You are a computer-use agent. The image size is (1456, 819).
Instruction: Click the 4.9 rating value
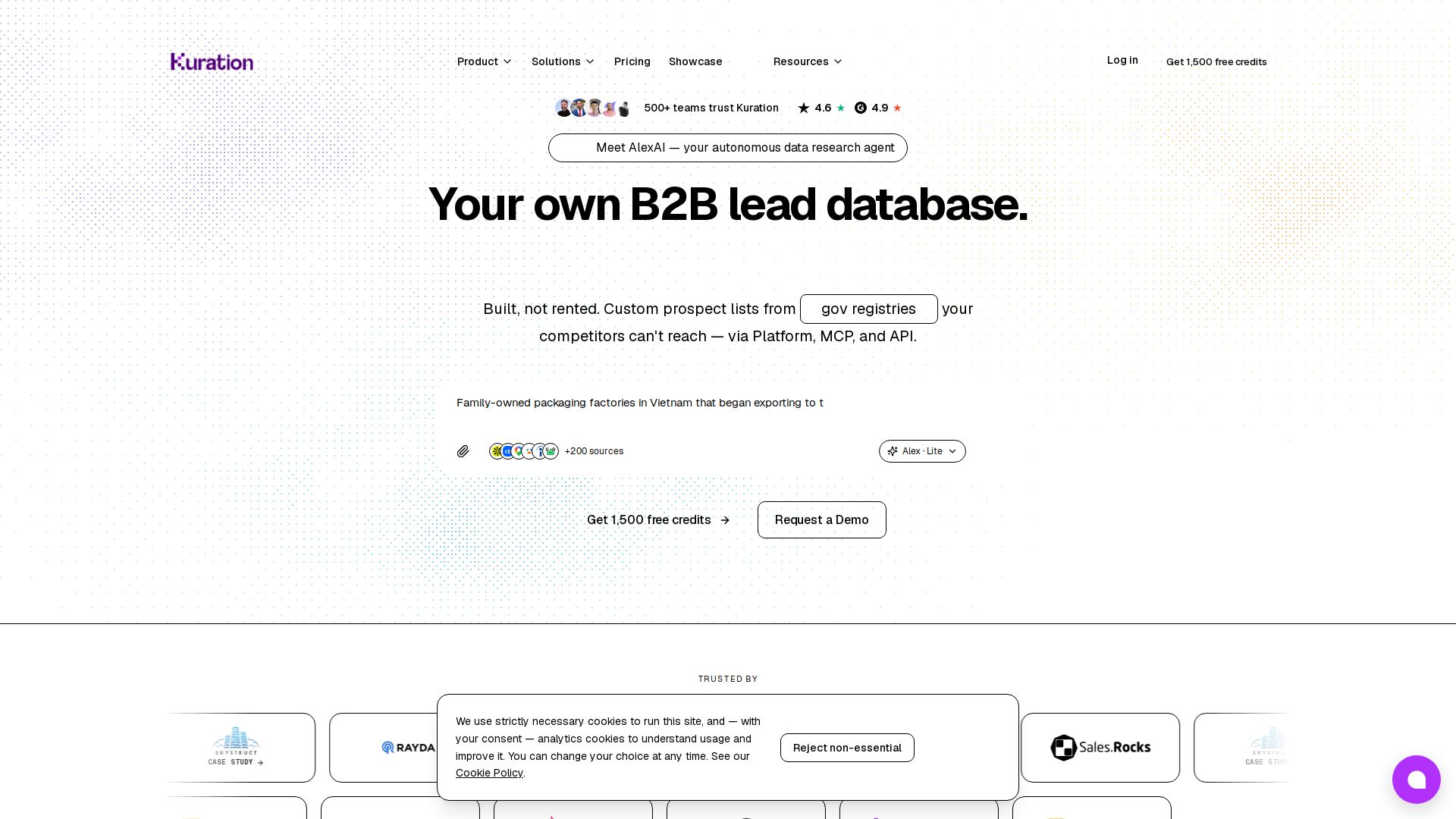880,108
